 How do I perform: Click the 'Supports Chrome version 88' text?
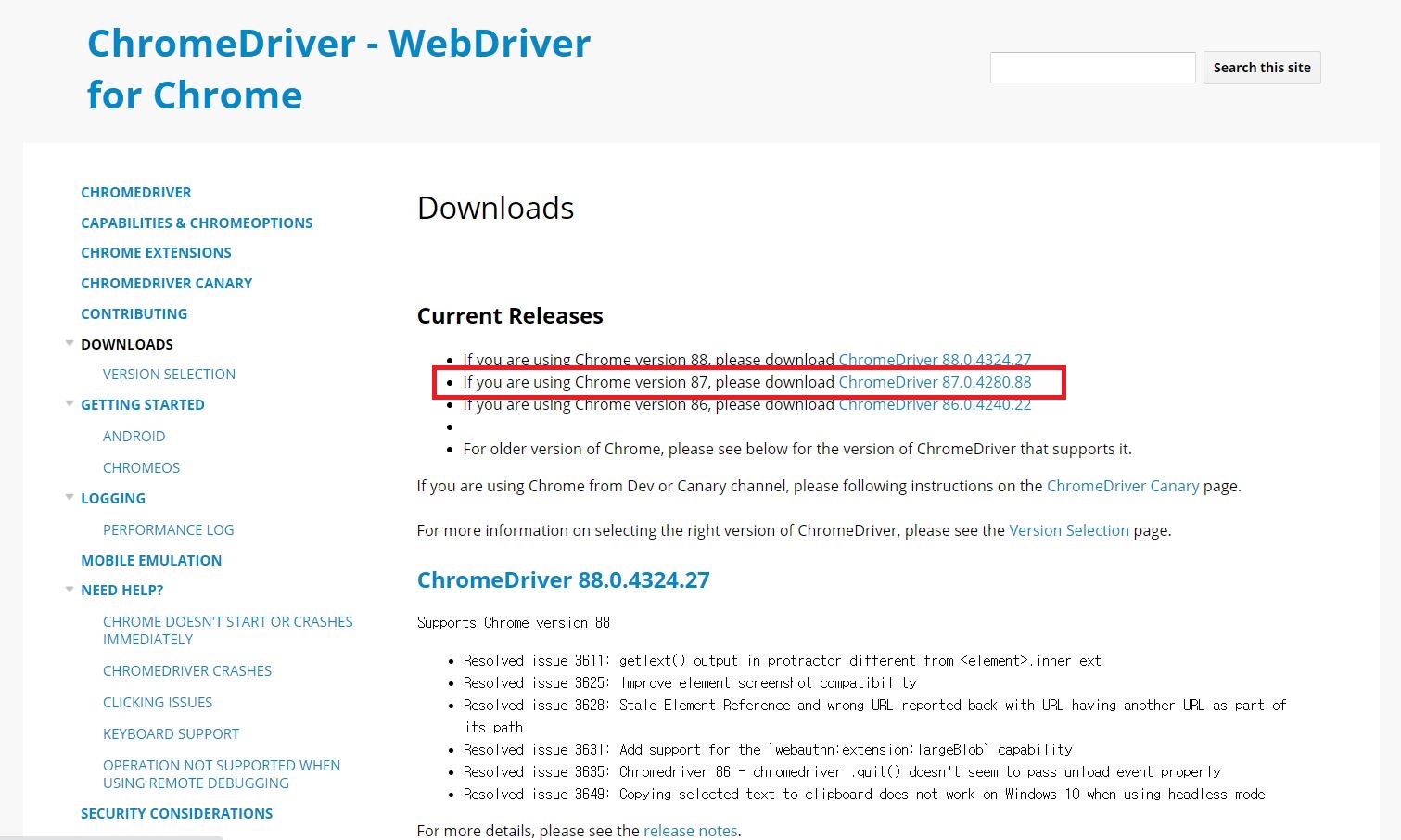tap(514, 622)
